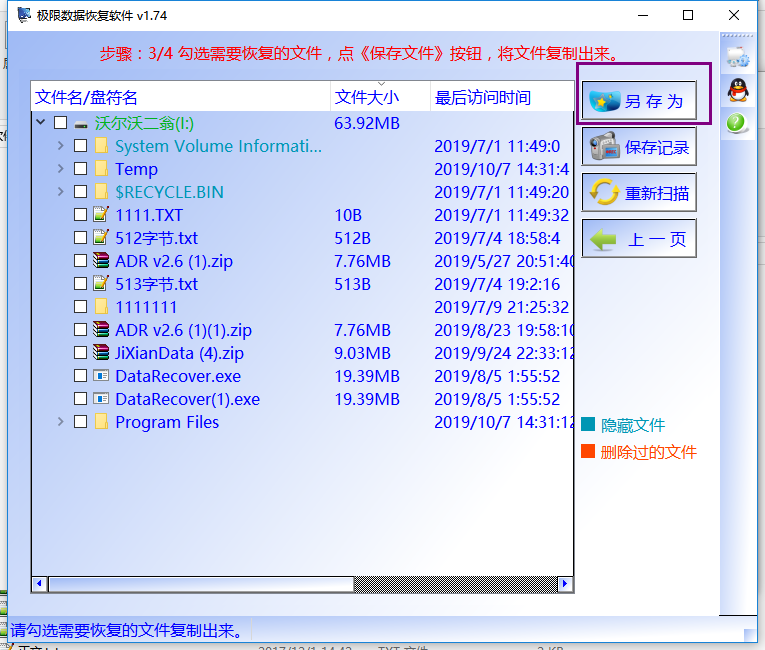The image size is (765, 650).
Task: Click the folder icon of 1111111
Action: click(101, 306)
